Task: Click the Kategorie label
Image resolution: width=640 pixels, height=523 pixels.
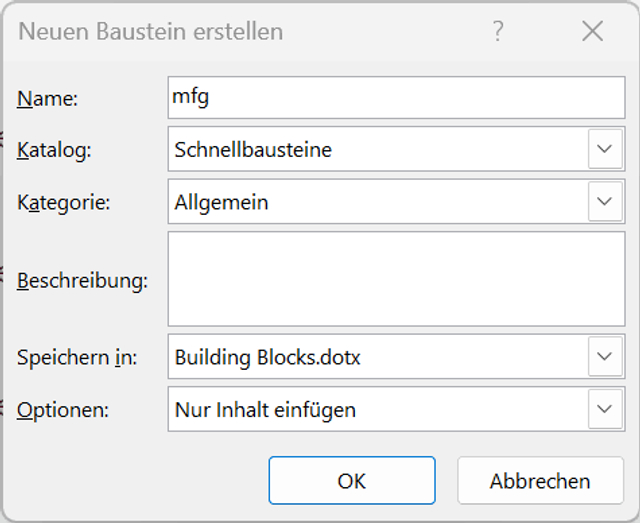Action: click(x=64, y=202)
